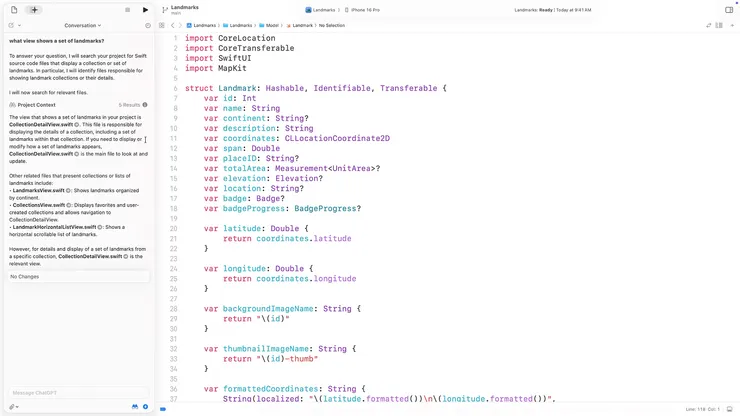
Task: Click 'BadgeProgress?' type on line 18
Action: [328, 209]
